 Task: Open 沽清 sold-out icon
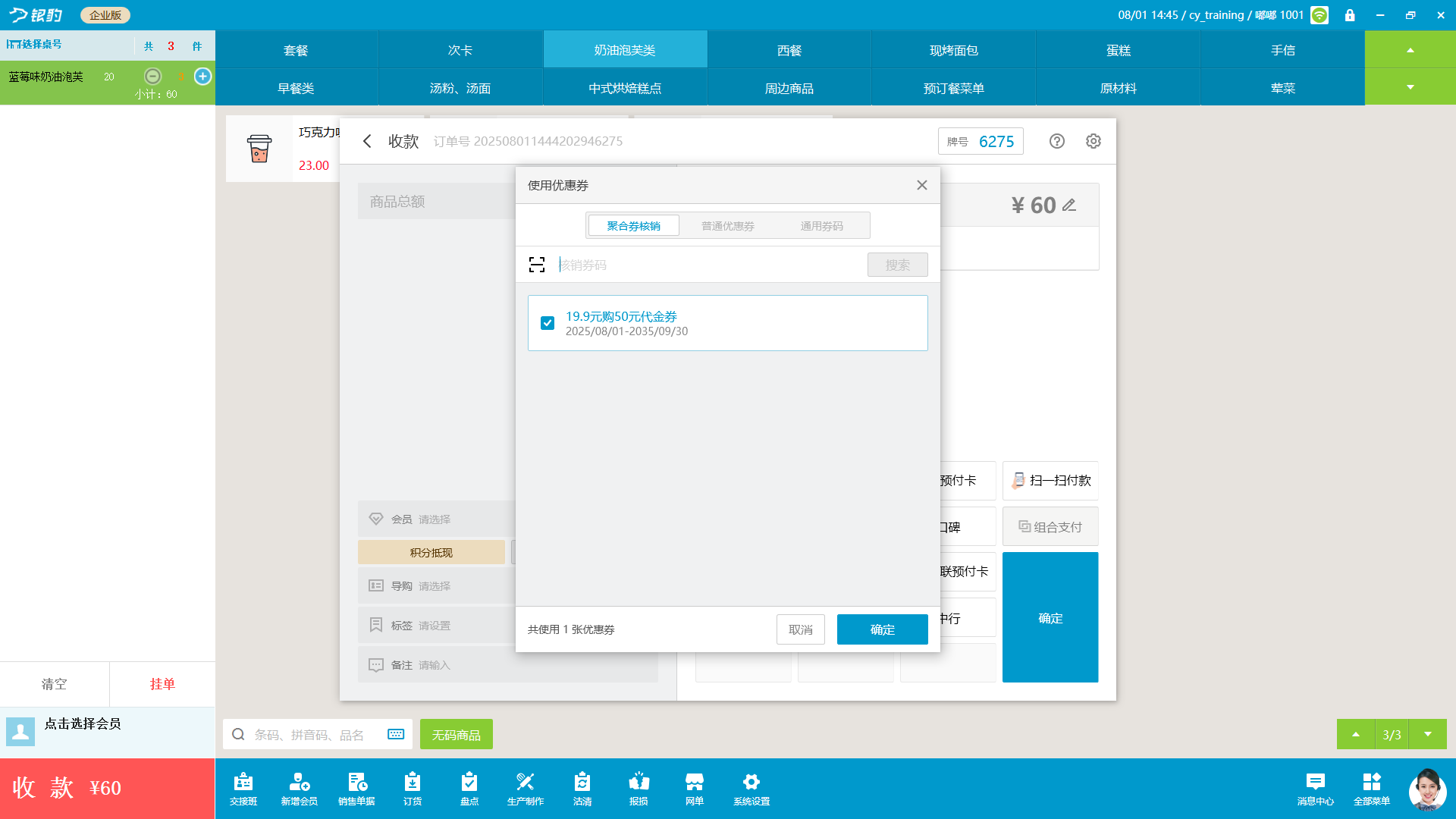coord(582,789)
